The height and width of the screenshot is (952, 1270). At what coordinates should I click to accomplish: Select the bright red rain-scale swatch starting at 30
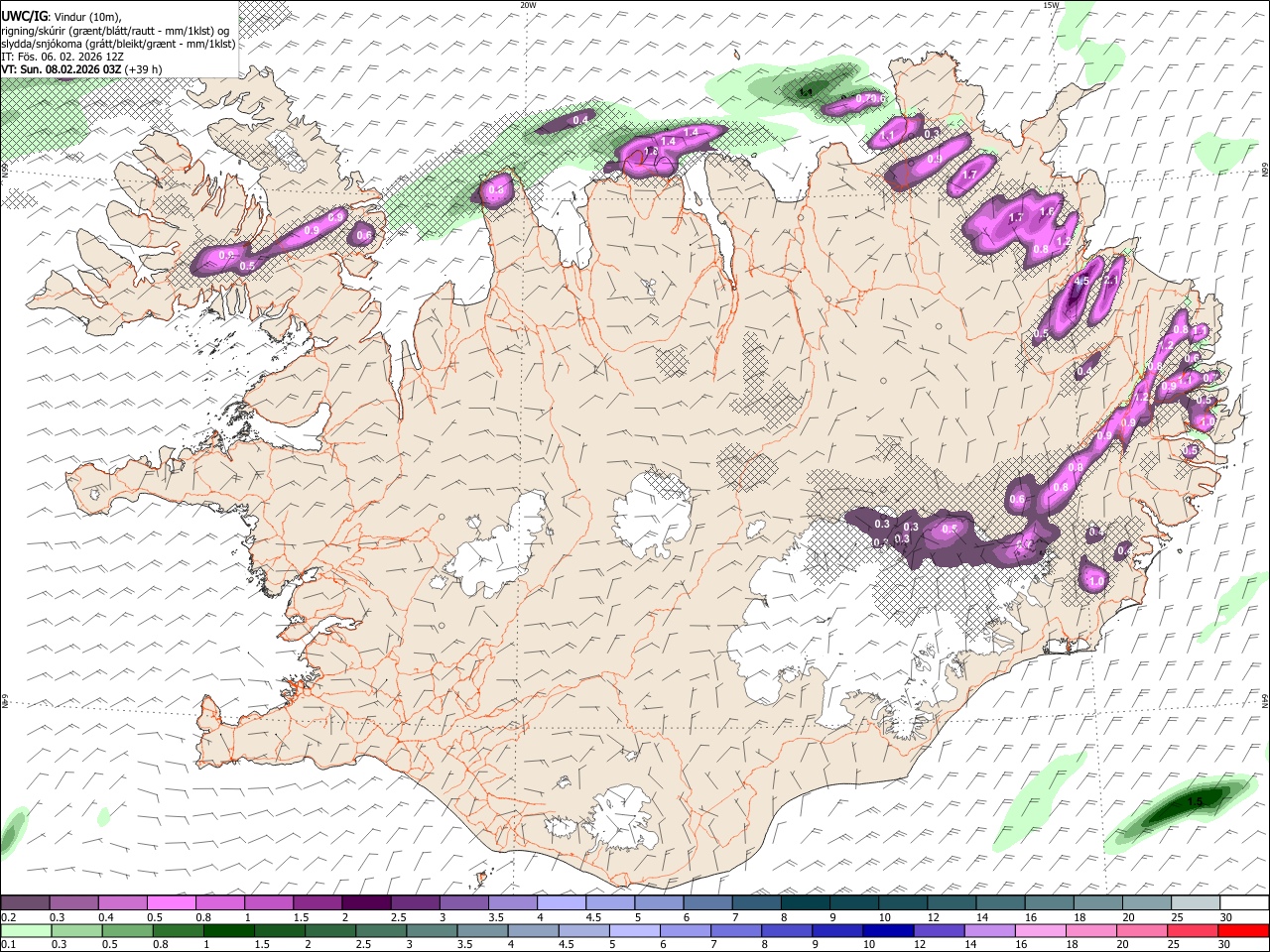point(1242,930)
